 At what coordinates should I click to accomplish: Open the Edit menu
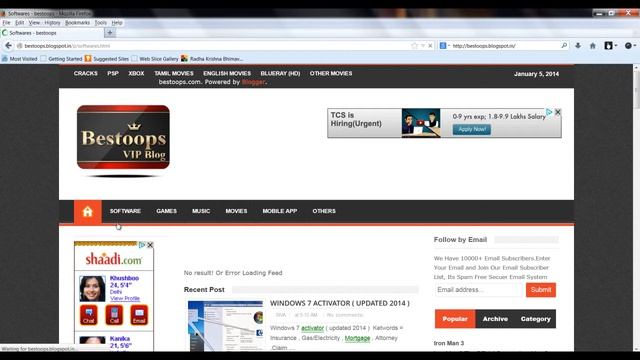20,23
